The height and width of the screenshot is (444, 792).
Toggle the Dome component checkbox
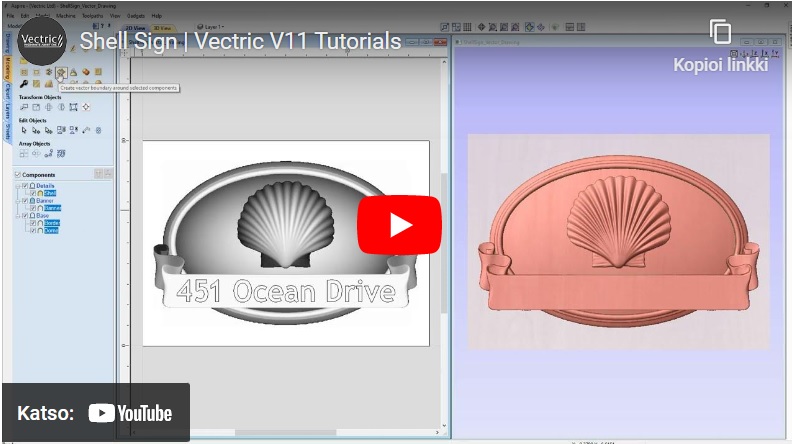33,230
